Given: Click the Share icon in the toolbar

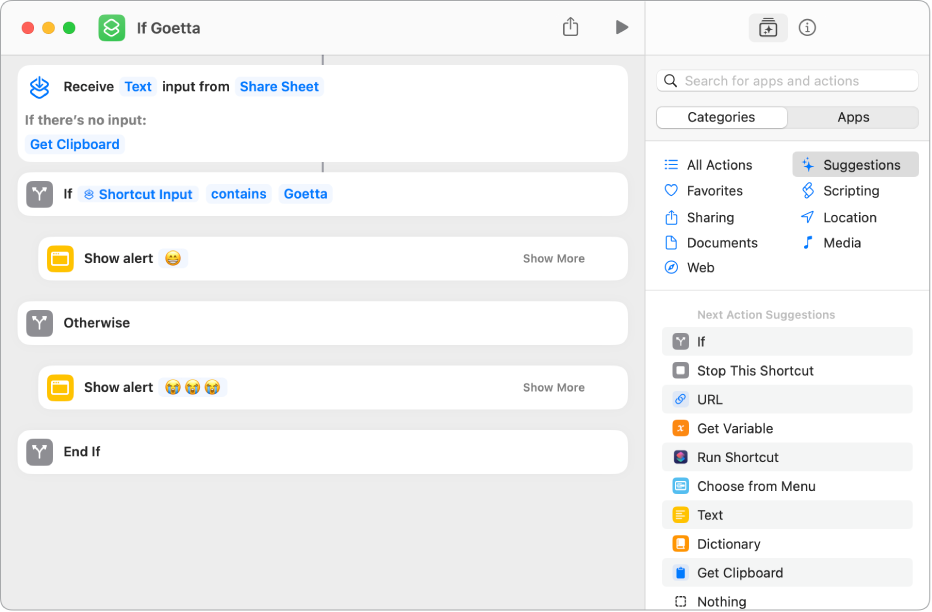Looking at the screenshot, I should [x=570, y=27].
